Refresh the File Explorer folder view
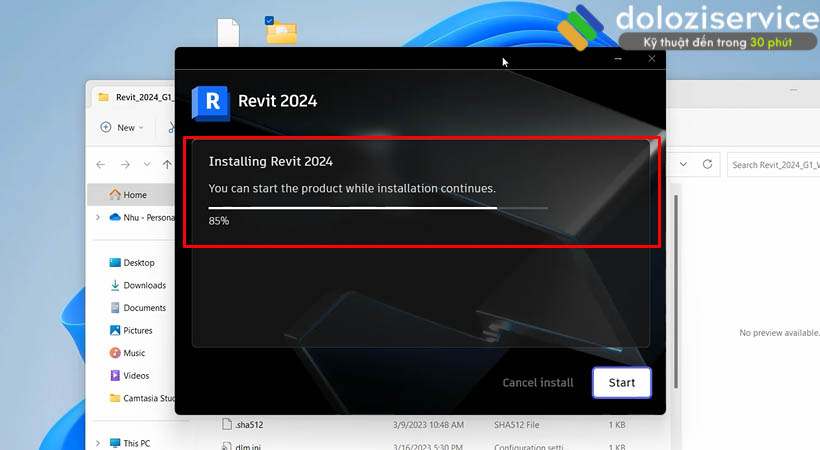820x450 pixels. point(707,164)
